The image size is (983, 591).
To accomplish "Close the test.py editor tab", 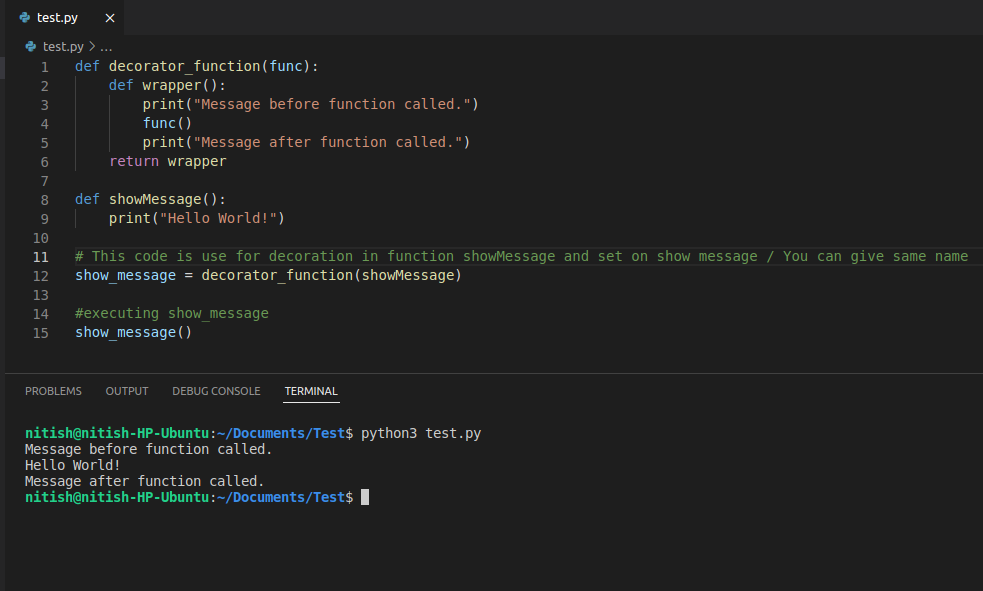I will tap(109, 17).
